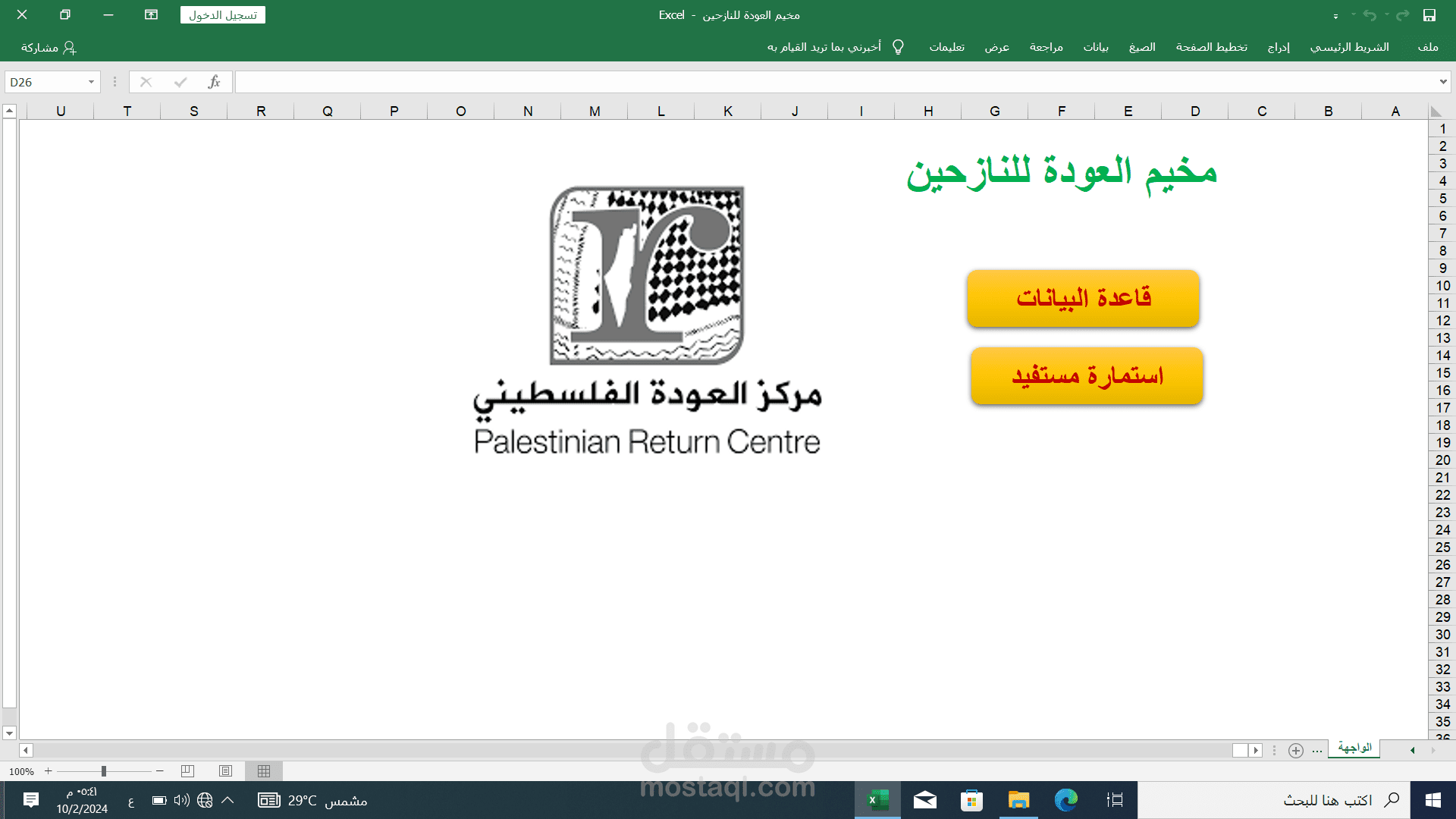Open the notification center icon
Viewport: 1456px width, 819px height.
[31, 800]
